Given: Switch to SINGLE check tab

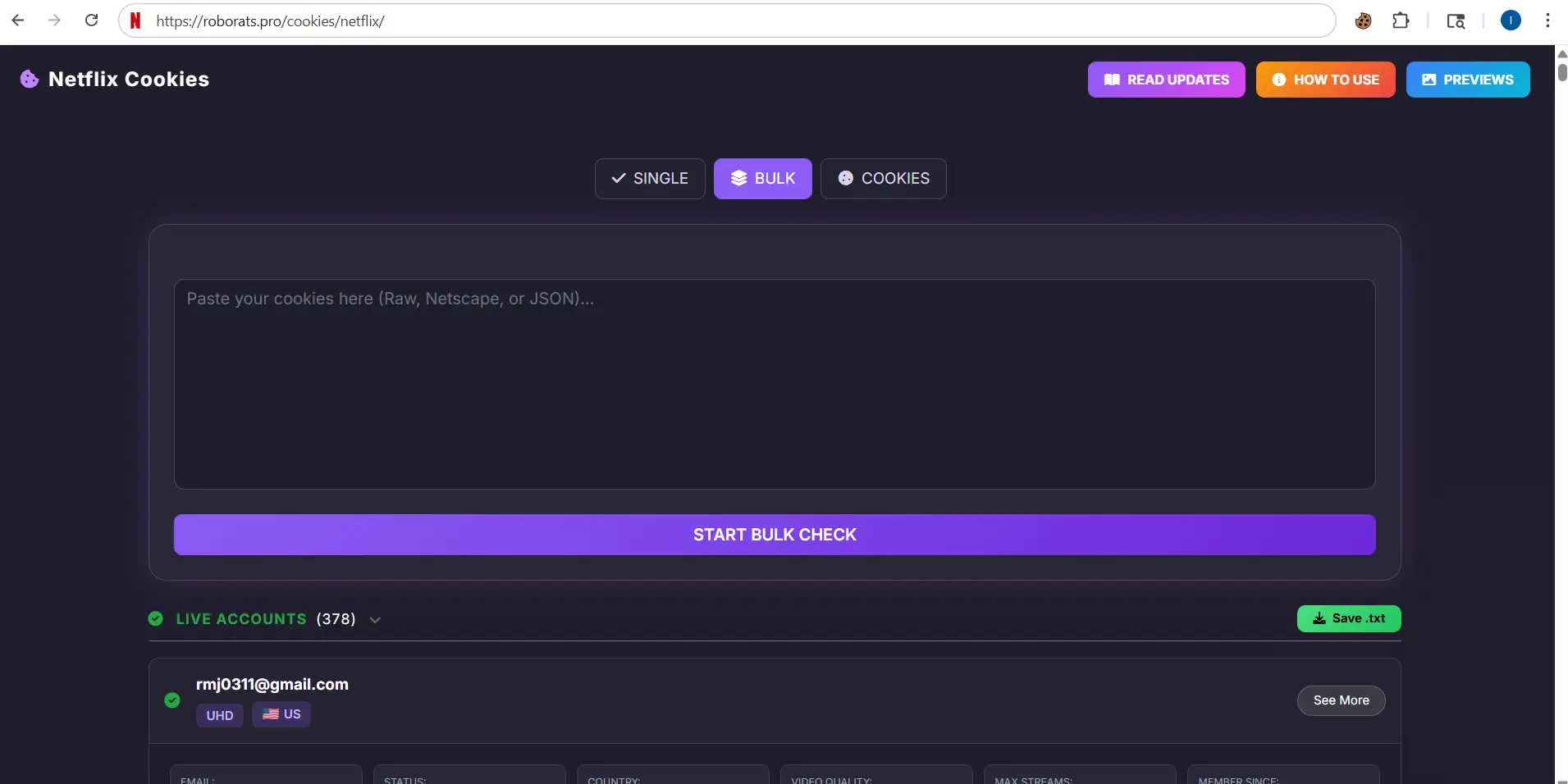Looking at the screenshot, I should coord(650,179).
